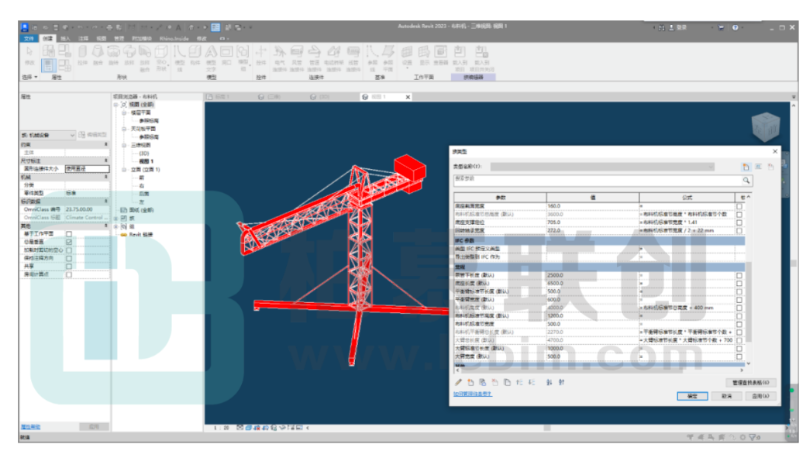Click the Blend (融合) tool icon
The height and width of the screenshot is (461, 806).
tap(98, 52)
